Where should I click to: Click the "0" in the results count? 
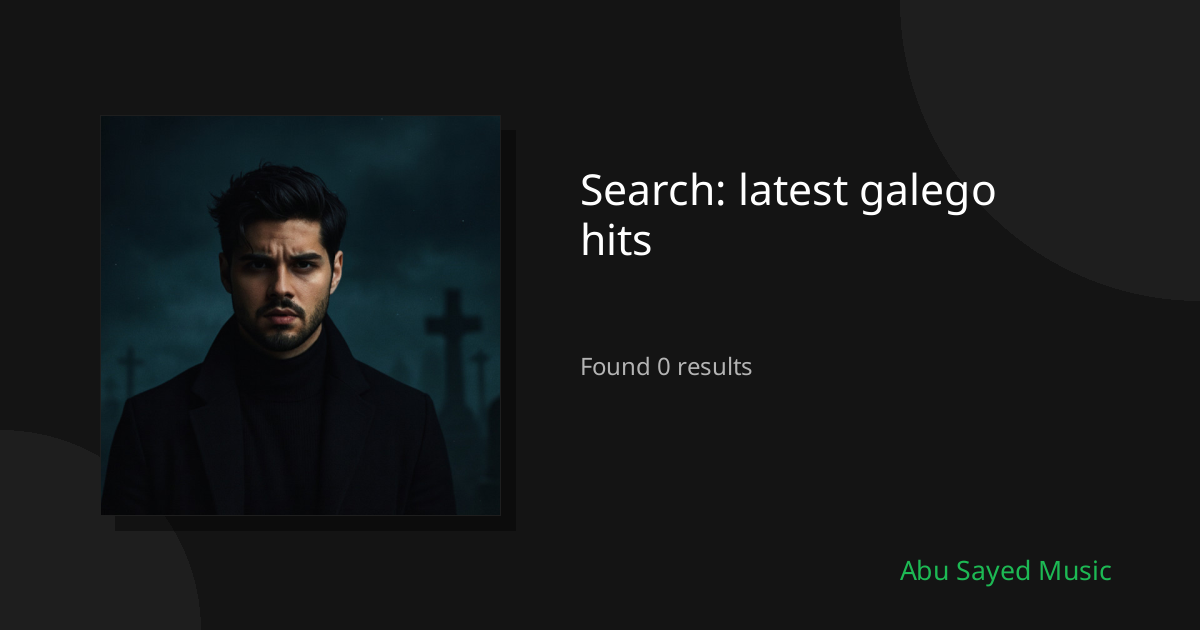[x=663, y=367]
